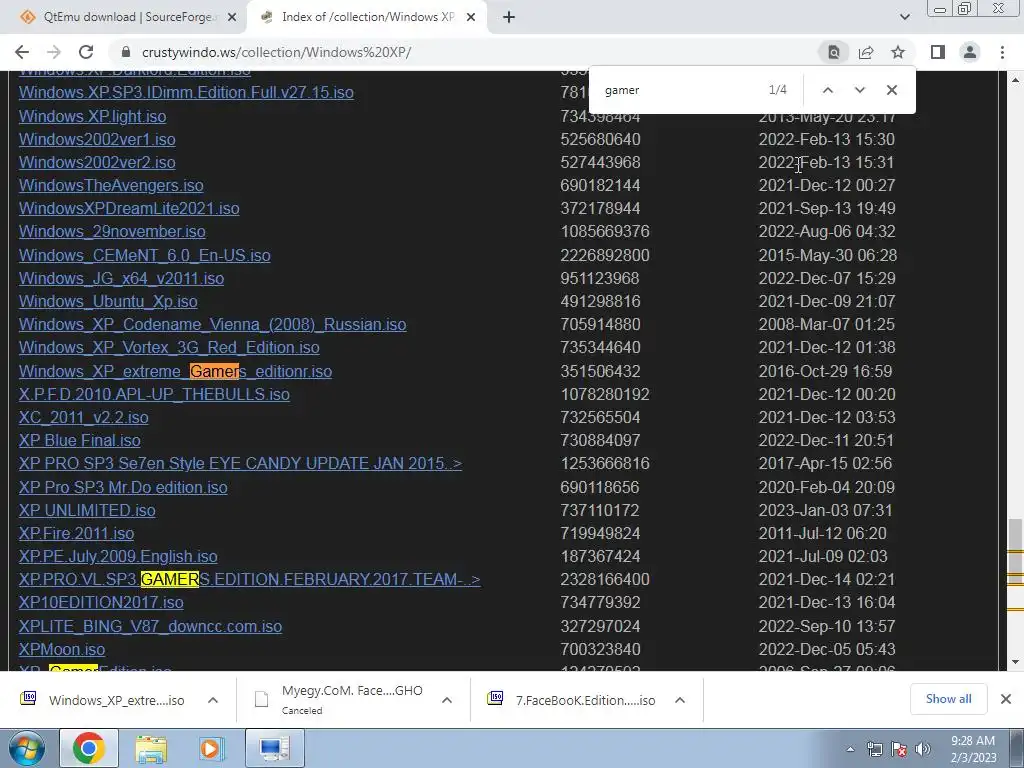
Task: Close the Index of /collection tab
Action: click(x=471, y=18)
